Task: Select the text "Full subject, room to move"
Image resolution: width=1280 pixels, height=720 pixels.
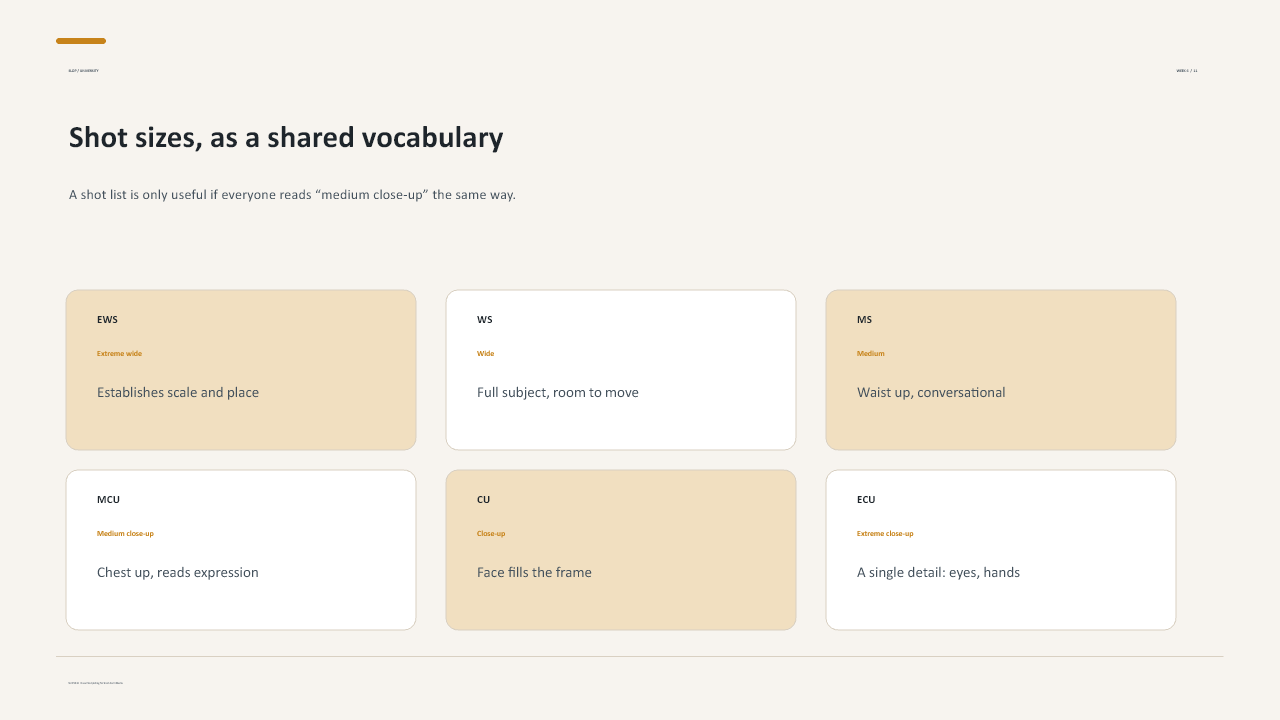Action: [558, 393]
